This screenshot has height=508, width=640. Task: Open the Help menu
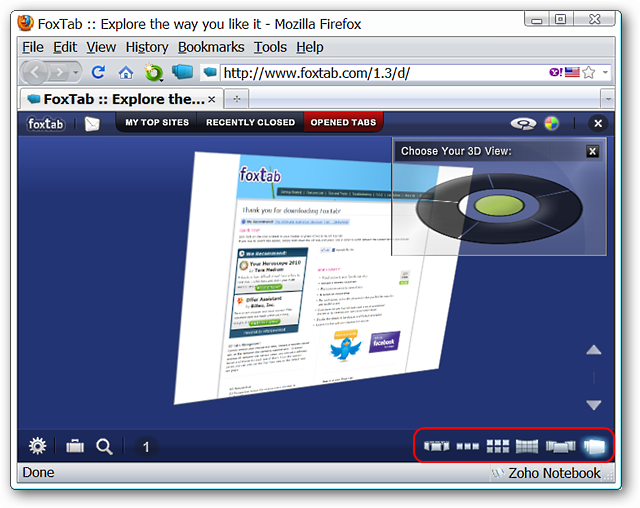pyautogui.click(x=310, y=47)
